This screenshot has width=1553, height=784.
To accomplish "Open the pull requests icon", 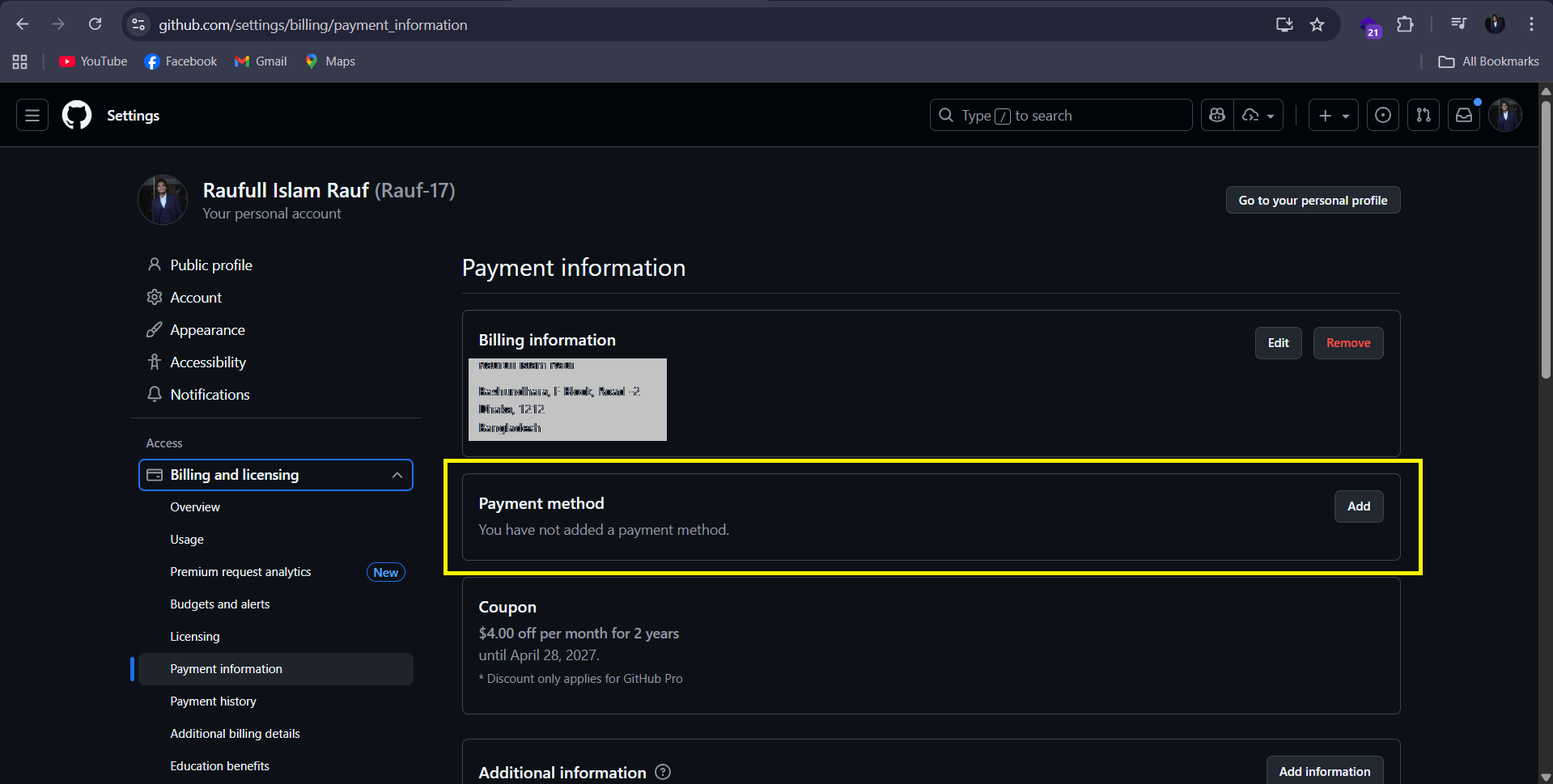I will click(1423, 115).
